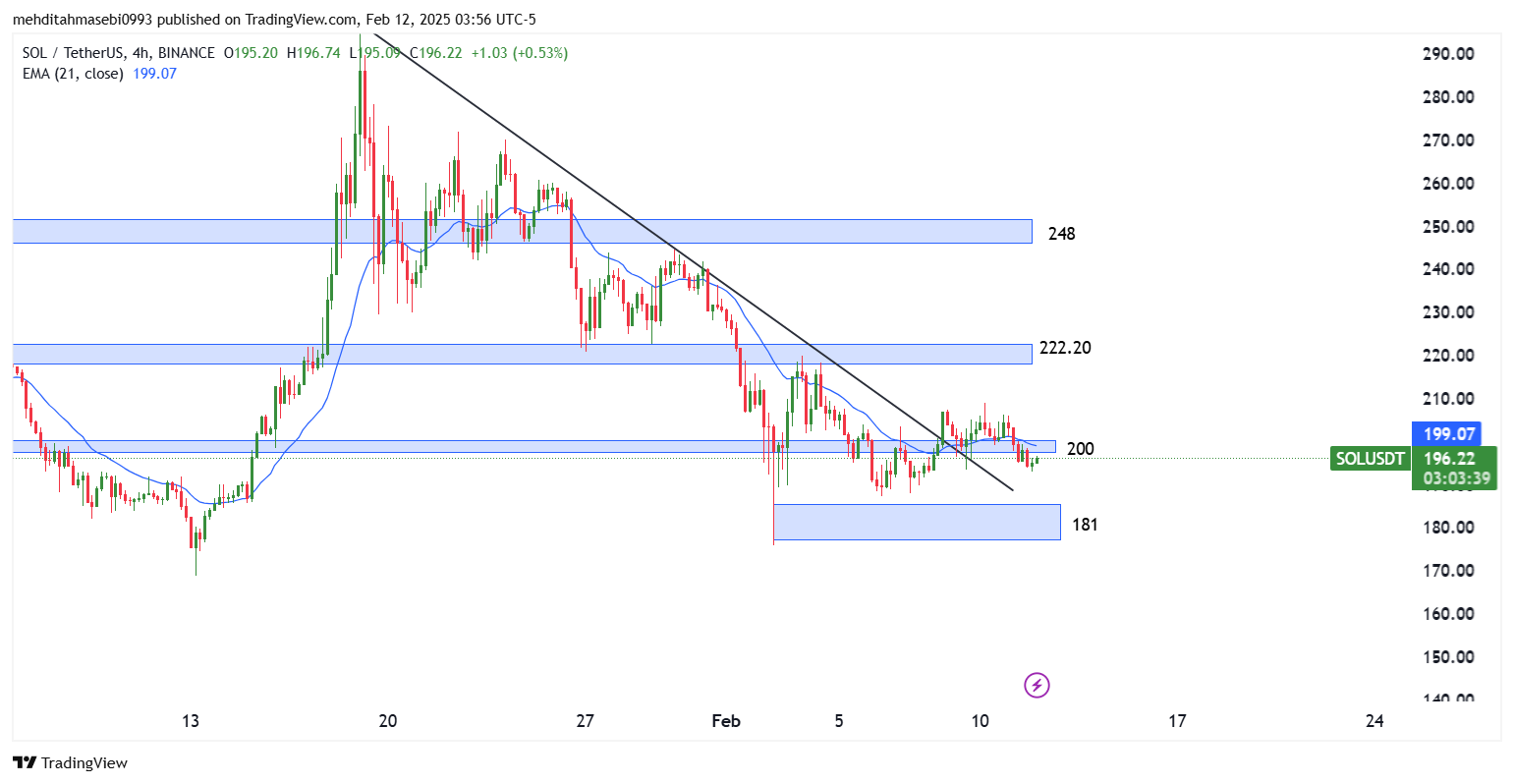1514x784 pixels.
Task: Click the TradingView logo at bottom left
Action: (70, 762)
